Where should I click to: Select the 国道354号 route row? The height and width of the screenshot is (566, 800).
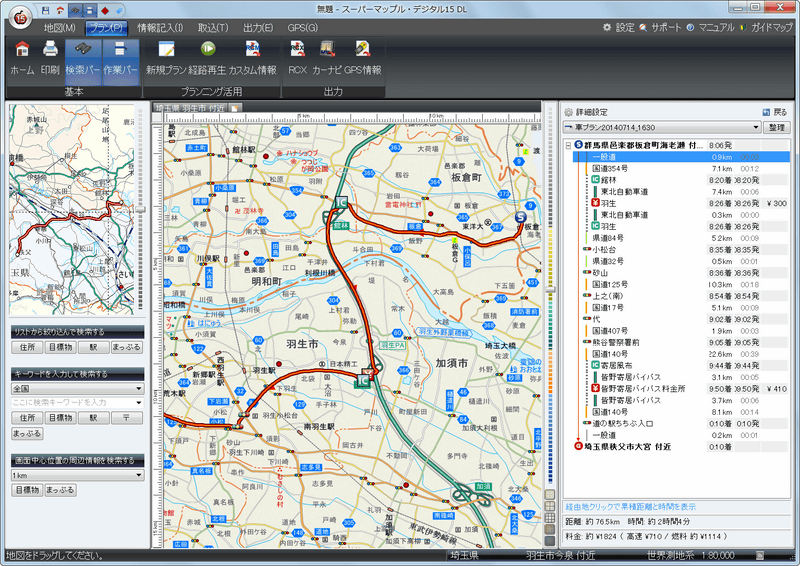(x=681, y=168)
